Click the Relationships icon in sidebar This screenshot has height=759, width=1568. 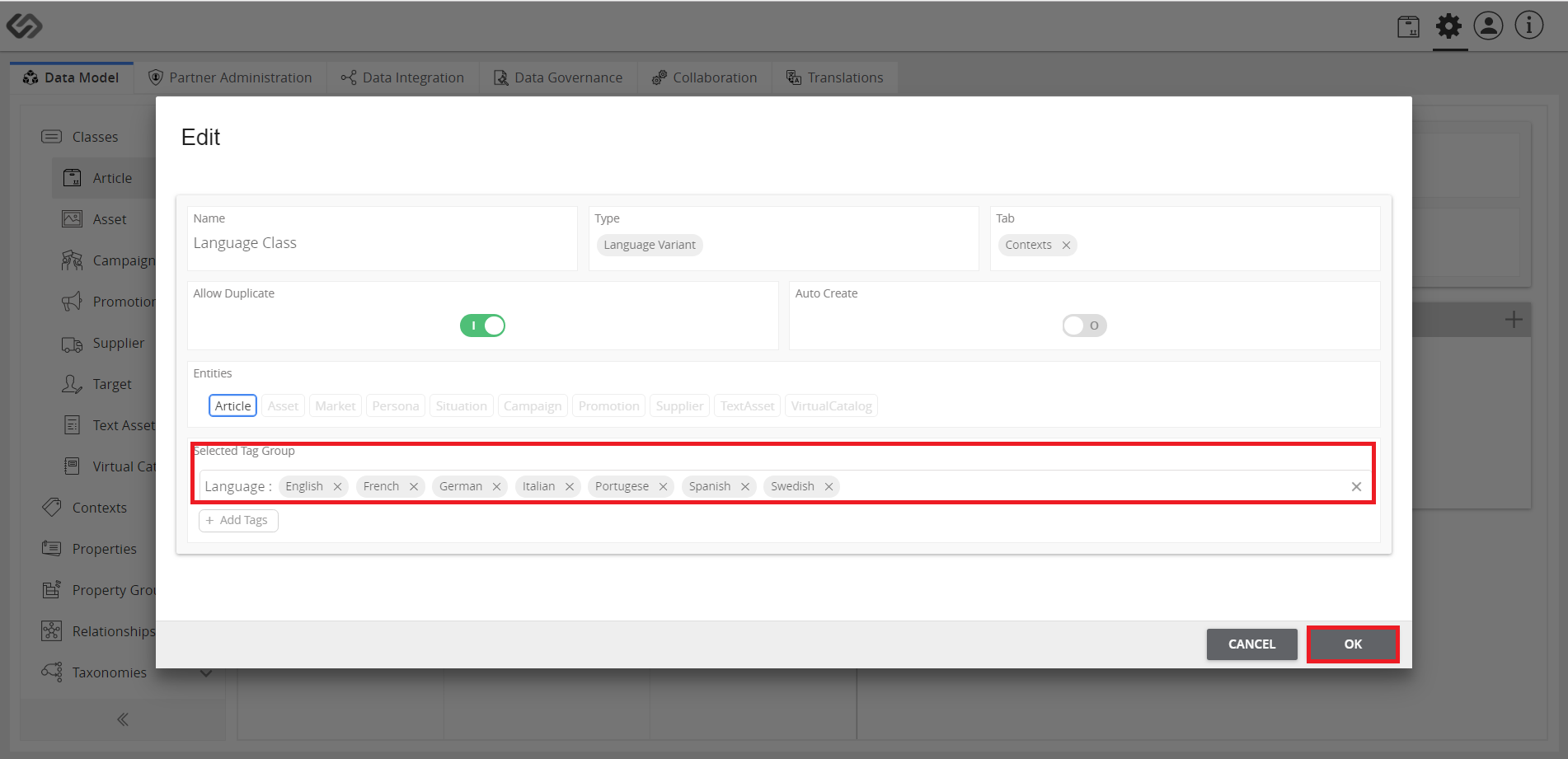coord(52,631)
